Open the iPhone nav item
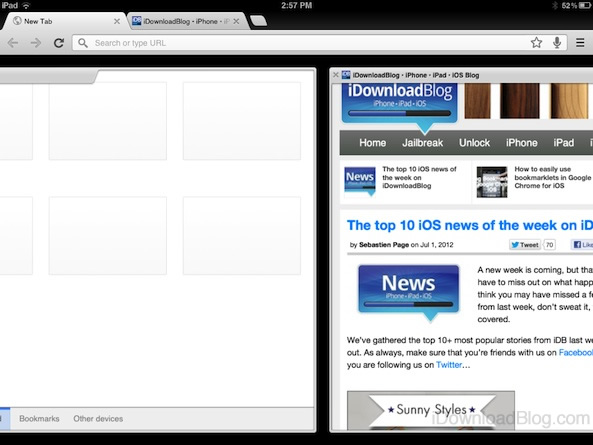 (x=522, y=143)
